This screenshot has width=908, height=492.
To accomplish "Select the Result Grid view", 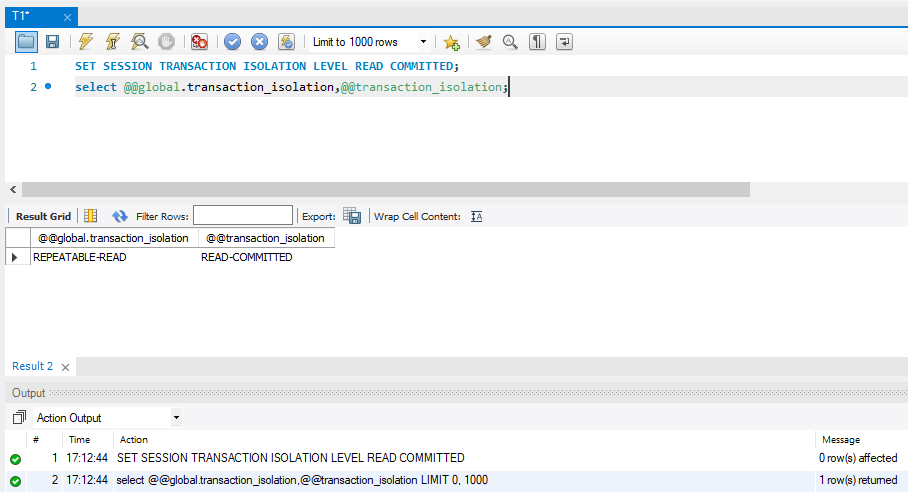I will (x=43, y=216).
